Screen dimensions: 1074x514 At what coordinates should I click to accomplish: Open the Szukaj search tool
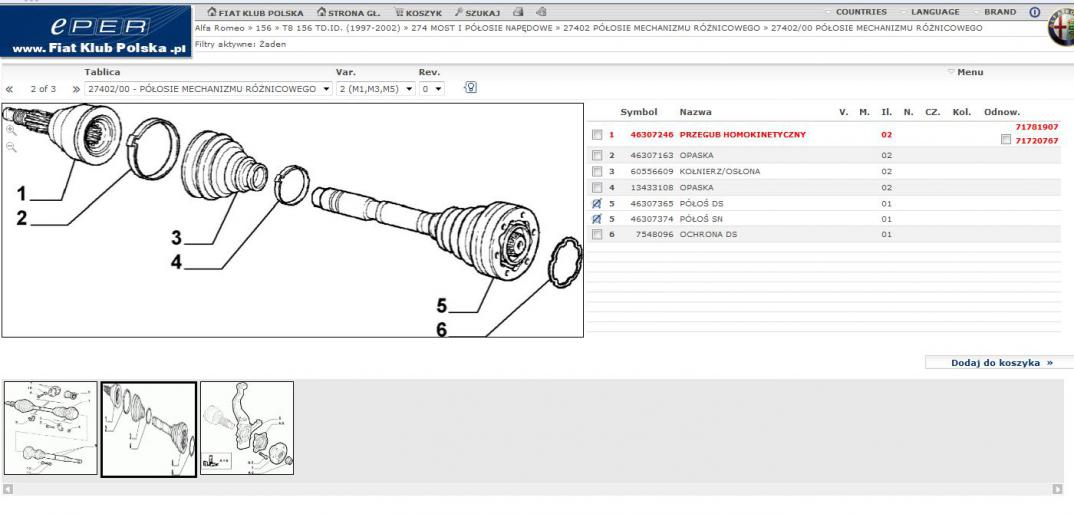tap(477, 12)
